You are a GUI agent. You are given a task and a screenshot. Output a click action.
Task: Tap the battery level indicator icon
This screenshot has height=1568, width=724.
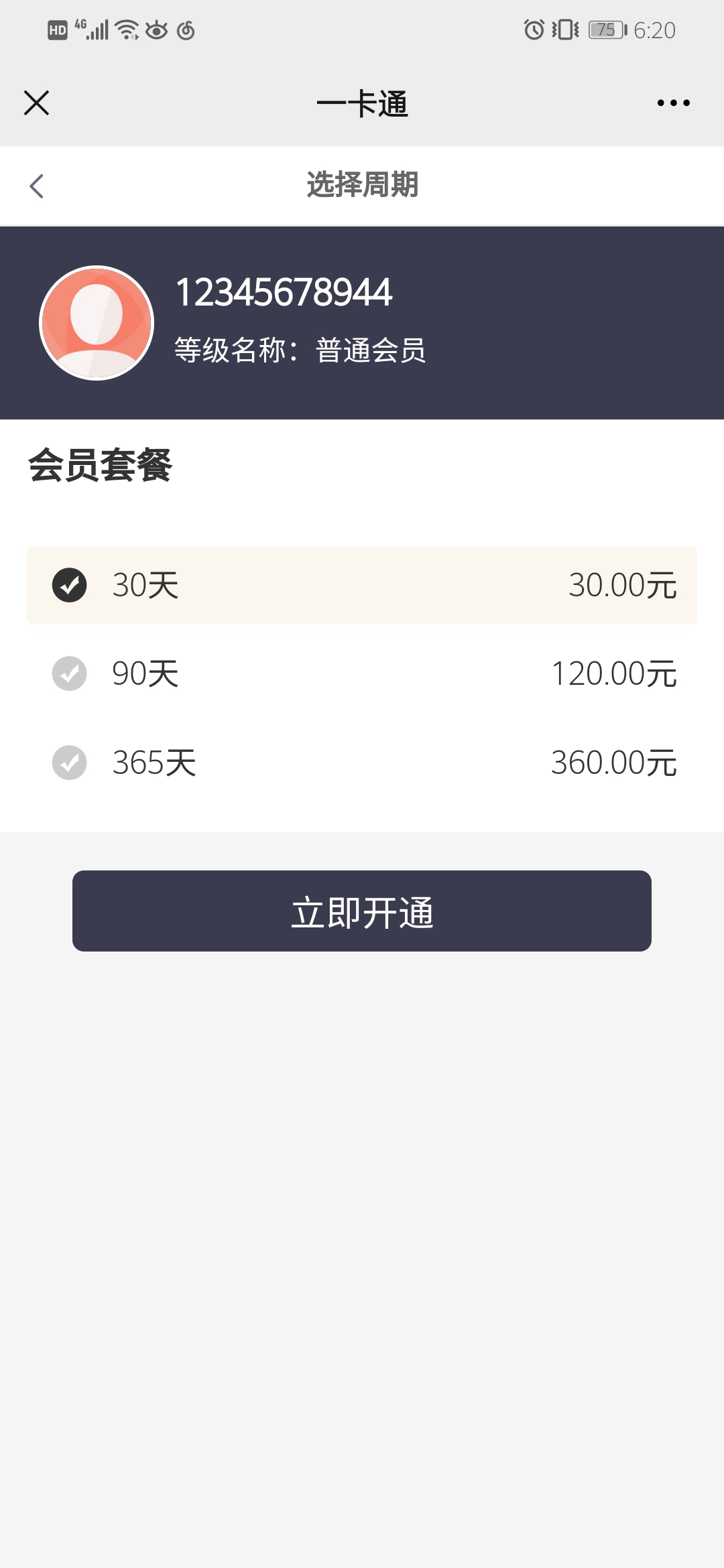[x=607, y=30]
